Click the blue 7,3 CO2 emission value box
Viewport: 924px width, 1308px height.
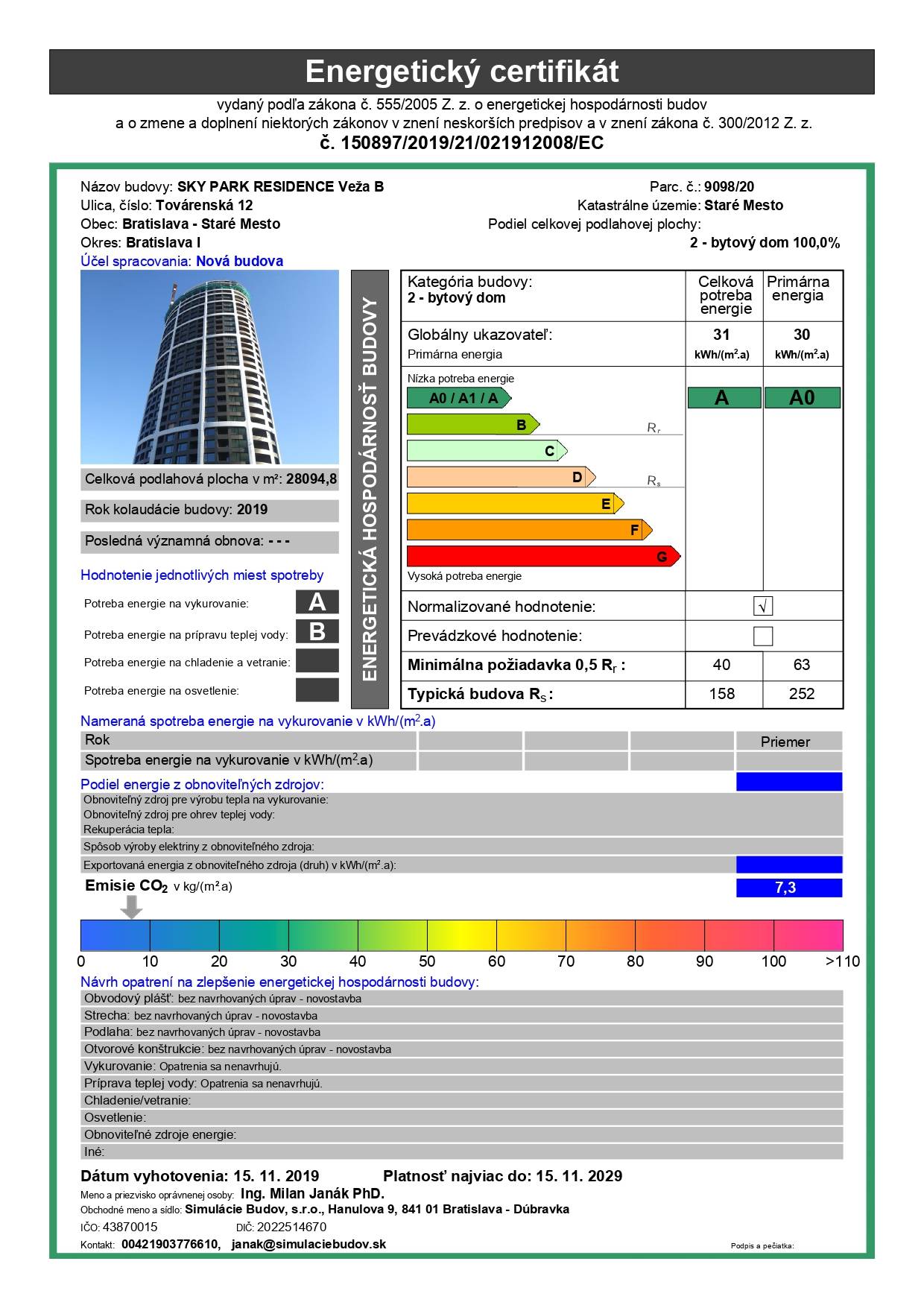[x=788, y=888]
